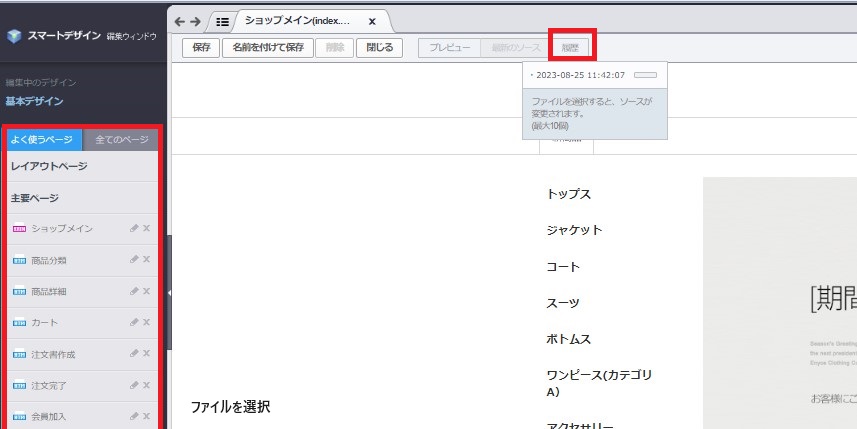Go forward with the right arrow icon
The height and width of the screenshot is (429, 857).
[x=195, y=22]
